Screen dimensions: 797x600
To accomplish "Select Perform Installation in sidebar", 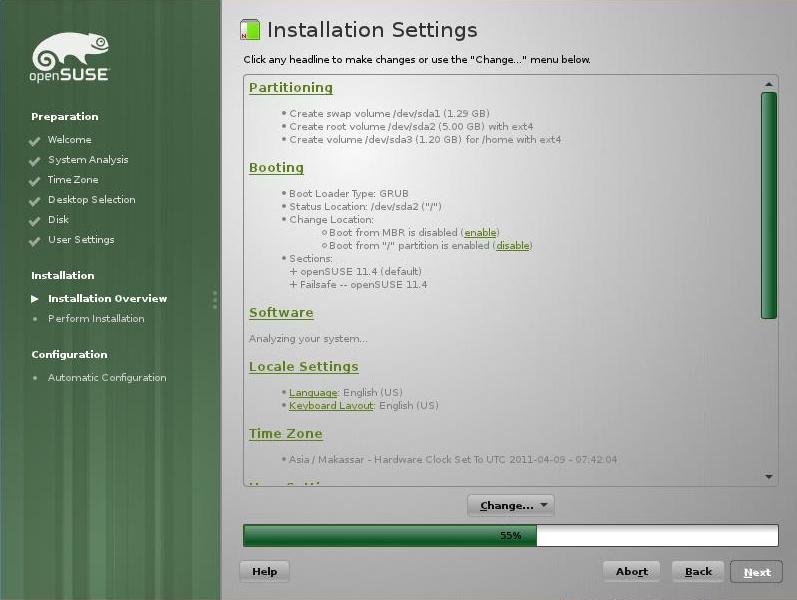I will point(96,318).
